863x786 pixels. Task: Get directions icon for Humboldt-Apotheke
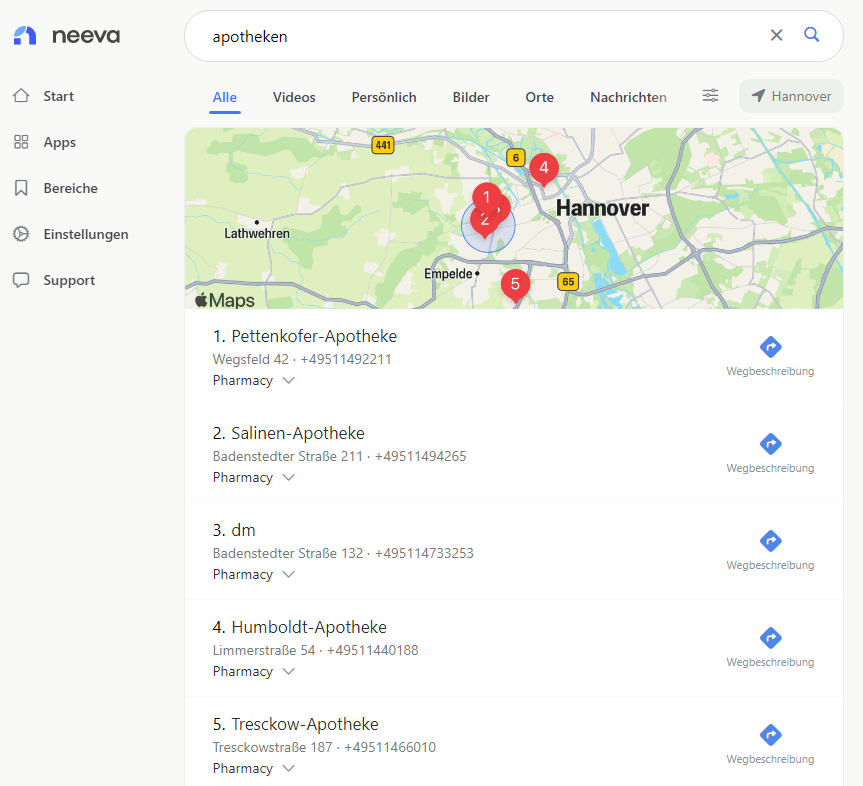tap(771, 638)
